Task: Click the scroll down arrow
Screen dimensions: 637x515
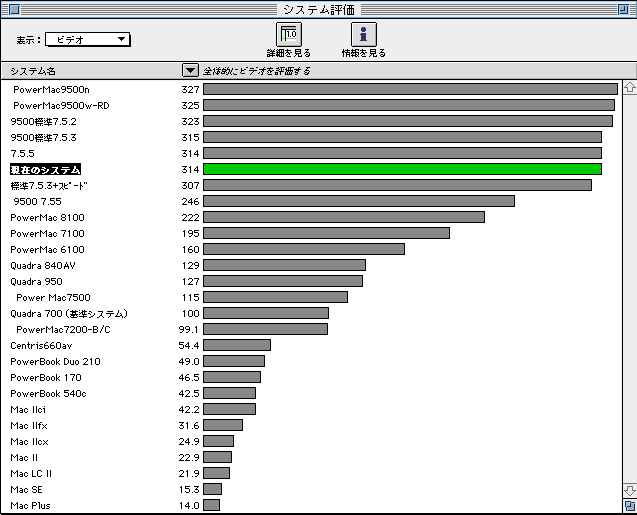Action: [630, 491]
